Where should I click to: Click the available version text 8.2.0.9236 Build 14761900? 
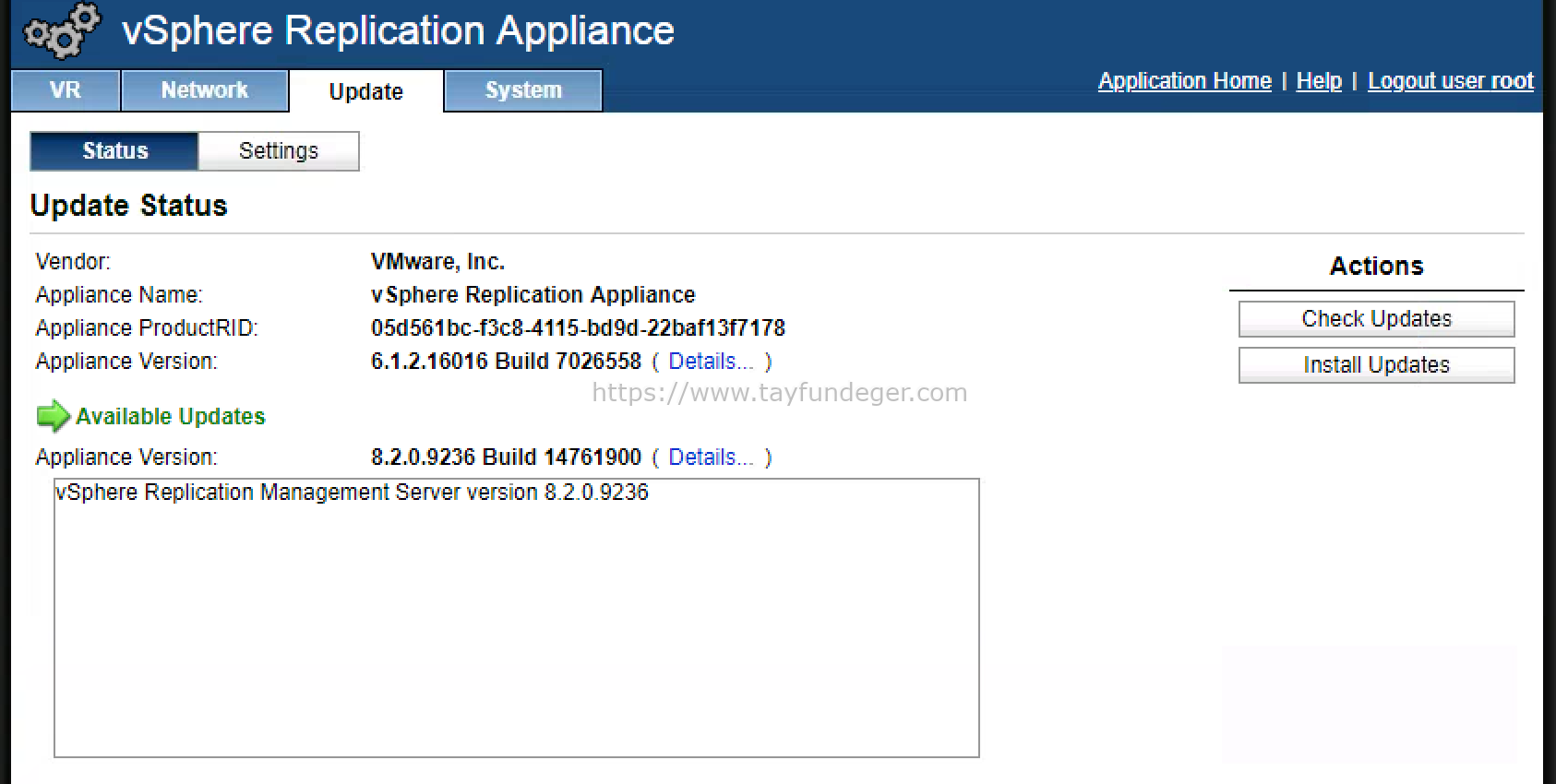click(506, 457)
